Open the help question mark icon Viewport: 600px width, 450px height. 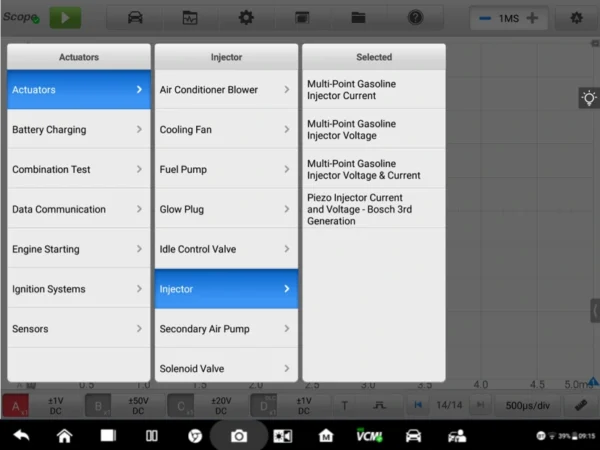pyautogui.click(x=415, y=18)
